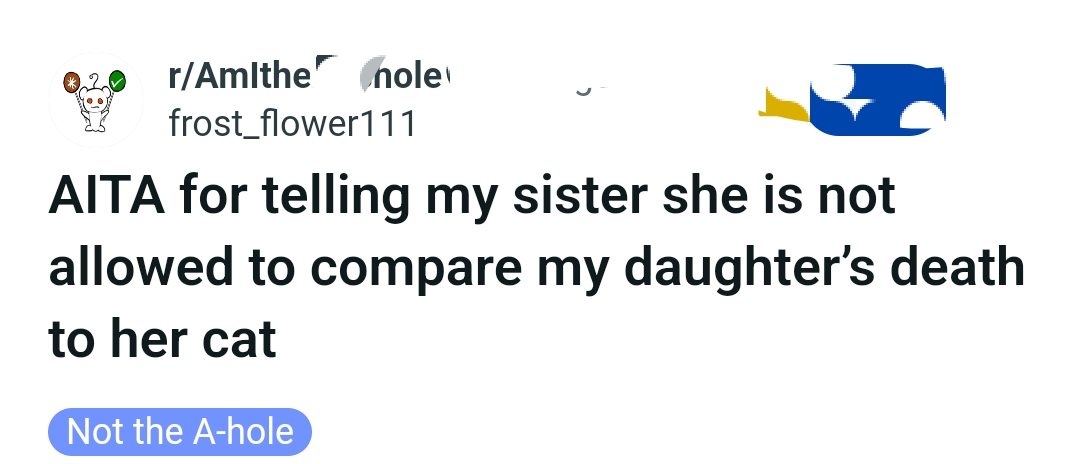Select the 'Not the A-hole' flair tag

(180, 431)
